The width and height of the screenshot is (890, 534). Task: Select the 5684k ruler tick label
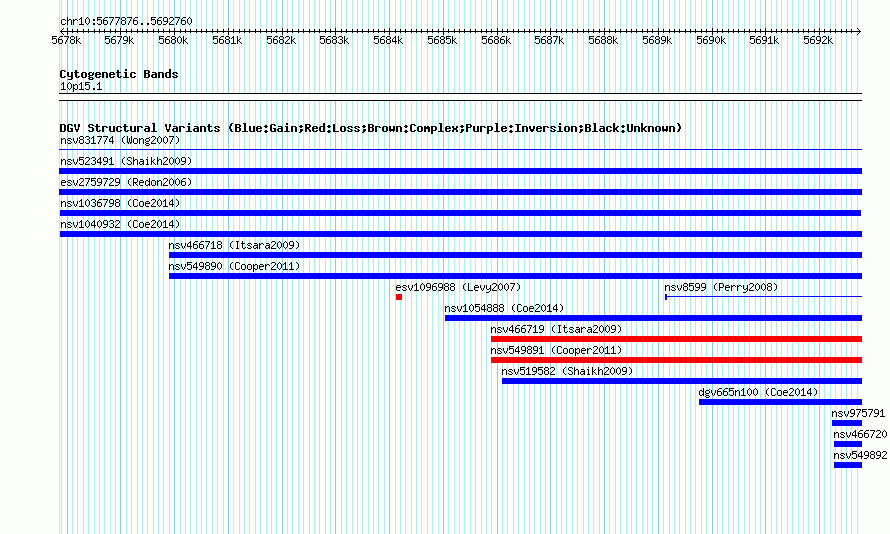[388, 40]
